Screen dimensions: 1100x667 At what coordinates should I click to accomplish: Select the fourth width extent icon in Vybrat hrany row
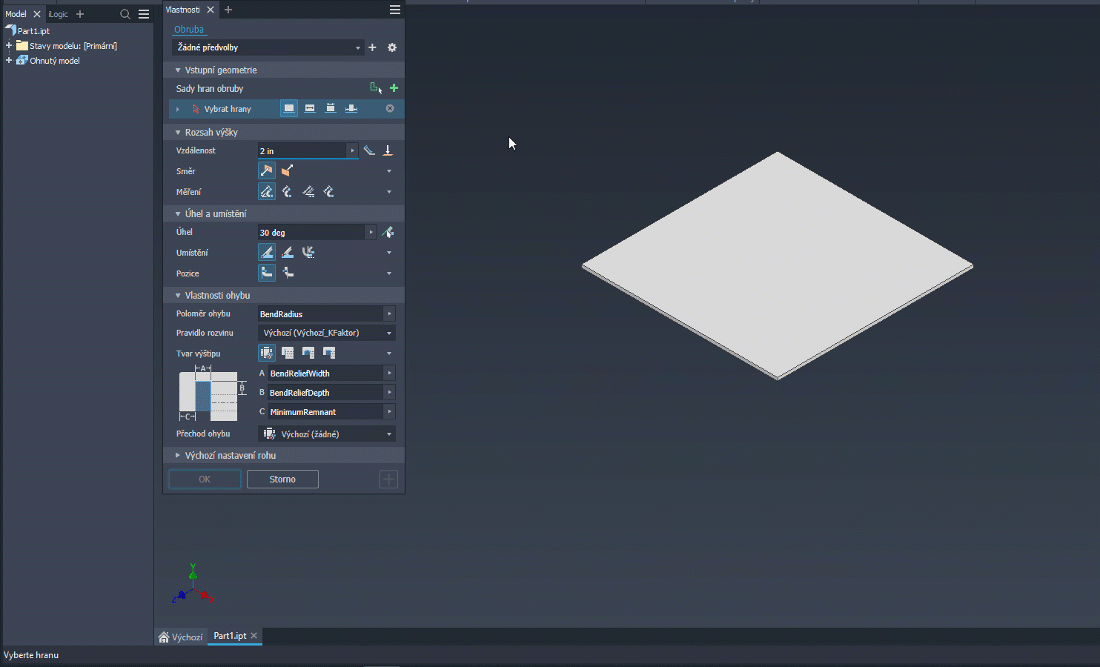click(351, 109)
